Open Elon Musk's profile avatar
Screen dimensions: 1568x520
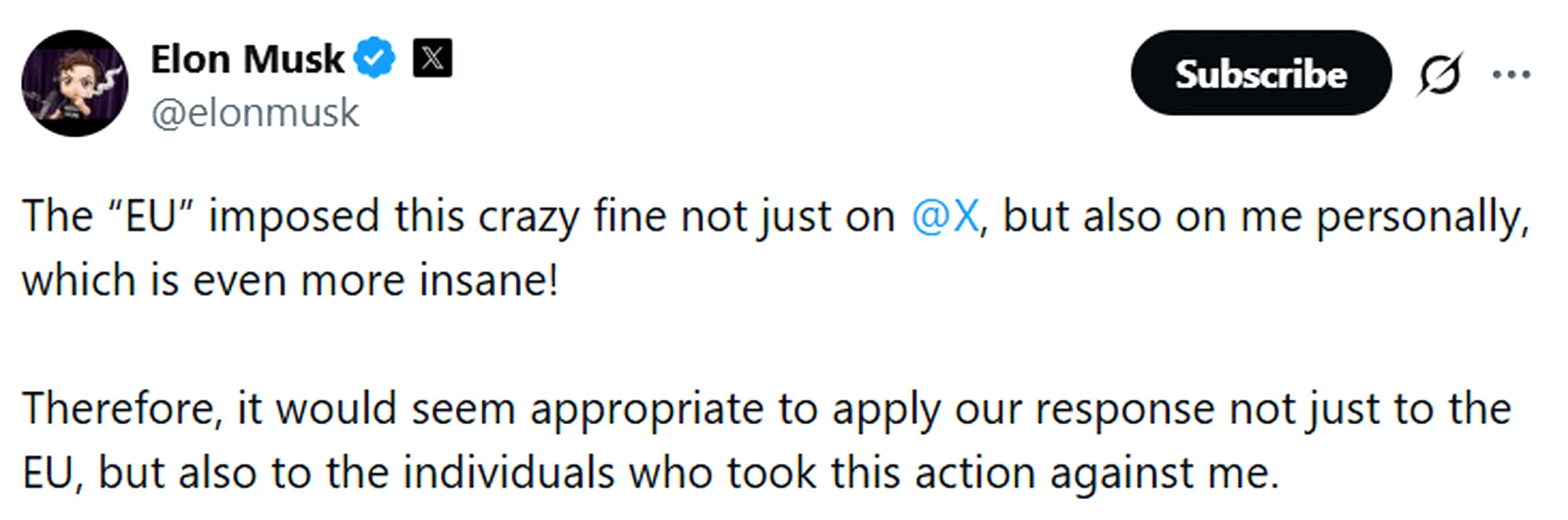[74, 83]
